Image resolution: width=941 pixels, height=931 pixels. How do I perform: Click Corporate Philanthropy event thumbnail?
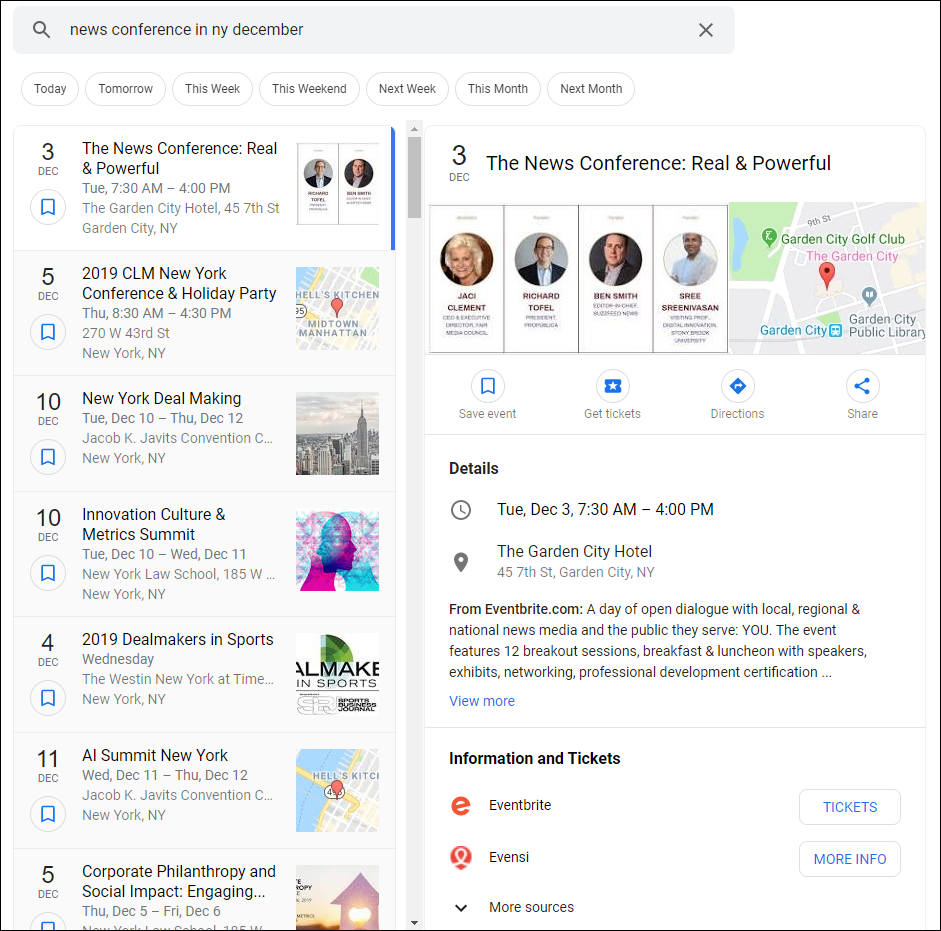pyautogui.click(x=338, y=897)
